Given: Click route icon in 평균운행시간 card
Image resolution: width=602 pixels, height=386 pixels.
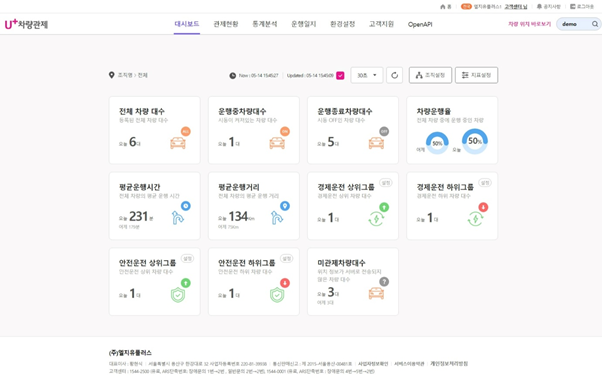Looking at the screenshot, I should pos(178,218).
